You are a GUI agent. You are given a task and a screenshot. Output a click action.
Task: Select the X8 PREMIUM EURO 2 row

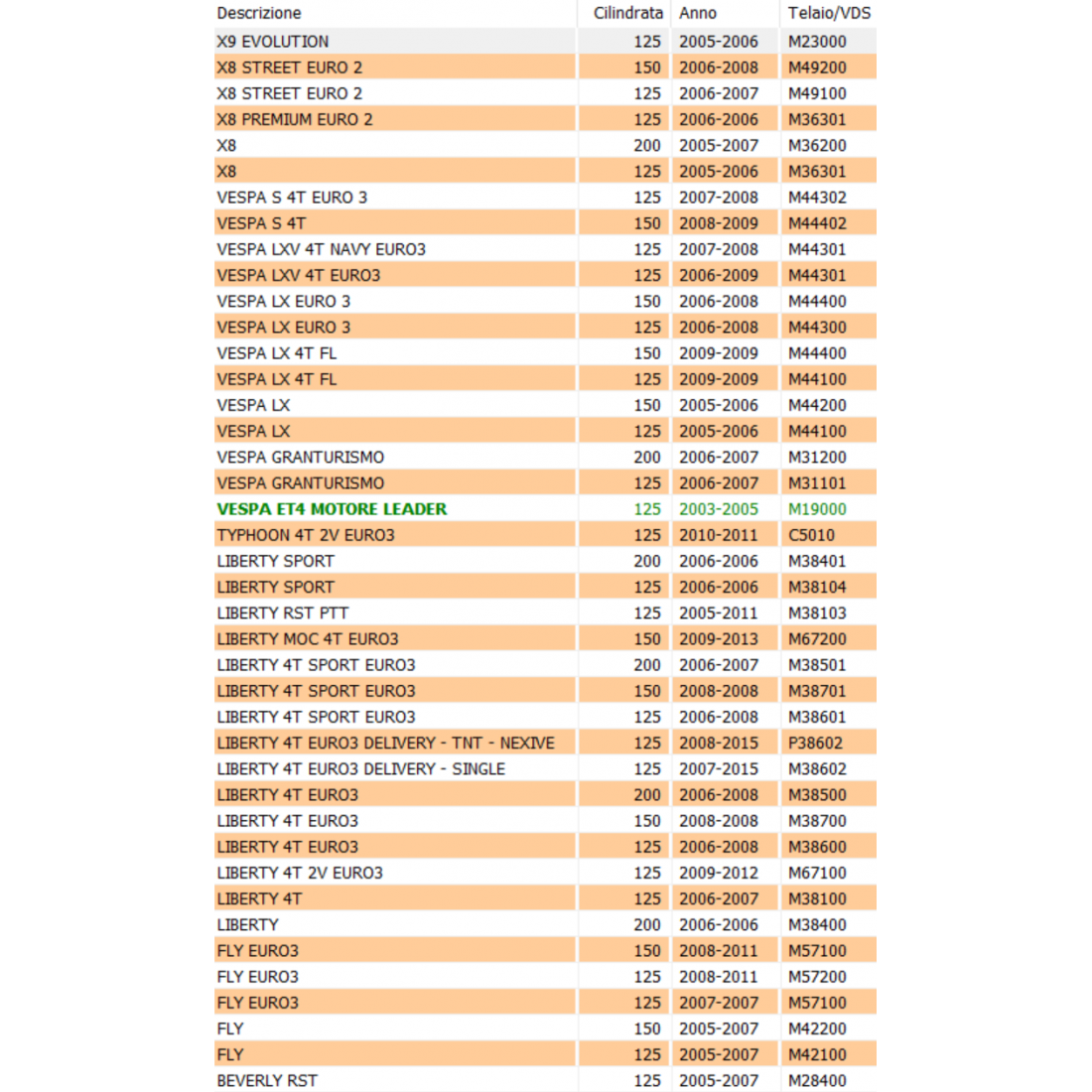295,119
